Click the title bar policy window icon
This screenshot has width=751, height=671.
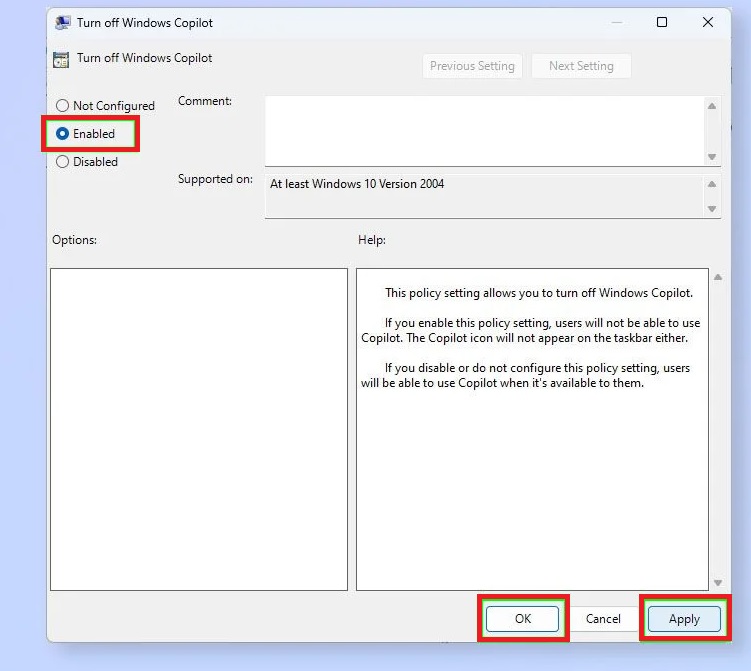pyautogui.click(x=62, y=23)
